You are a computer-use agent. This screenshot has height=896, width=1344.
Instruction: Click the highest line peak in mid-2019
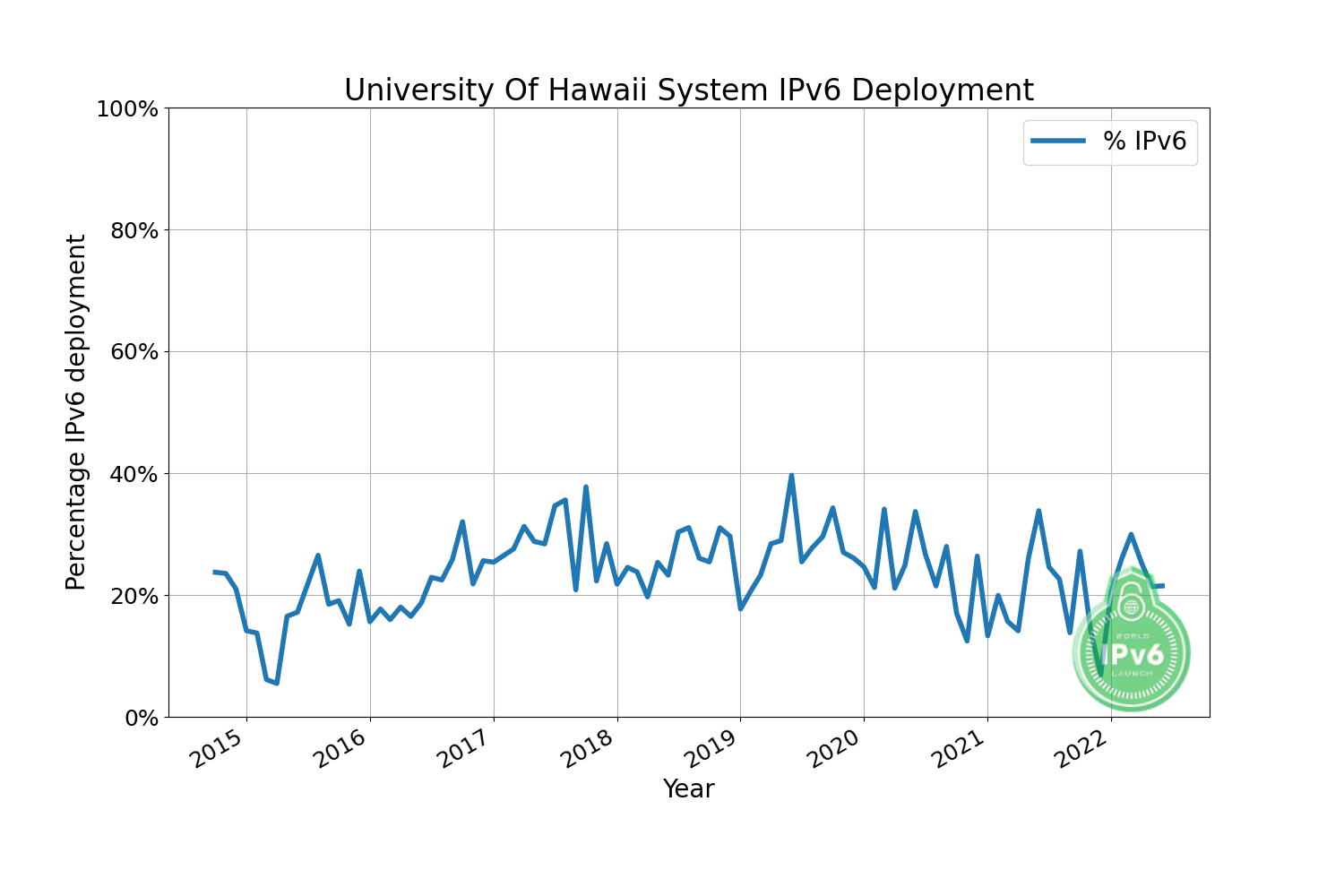(x=791, y=476)
